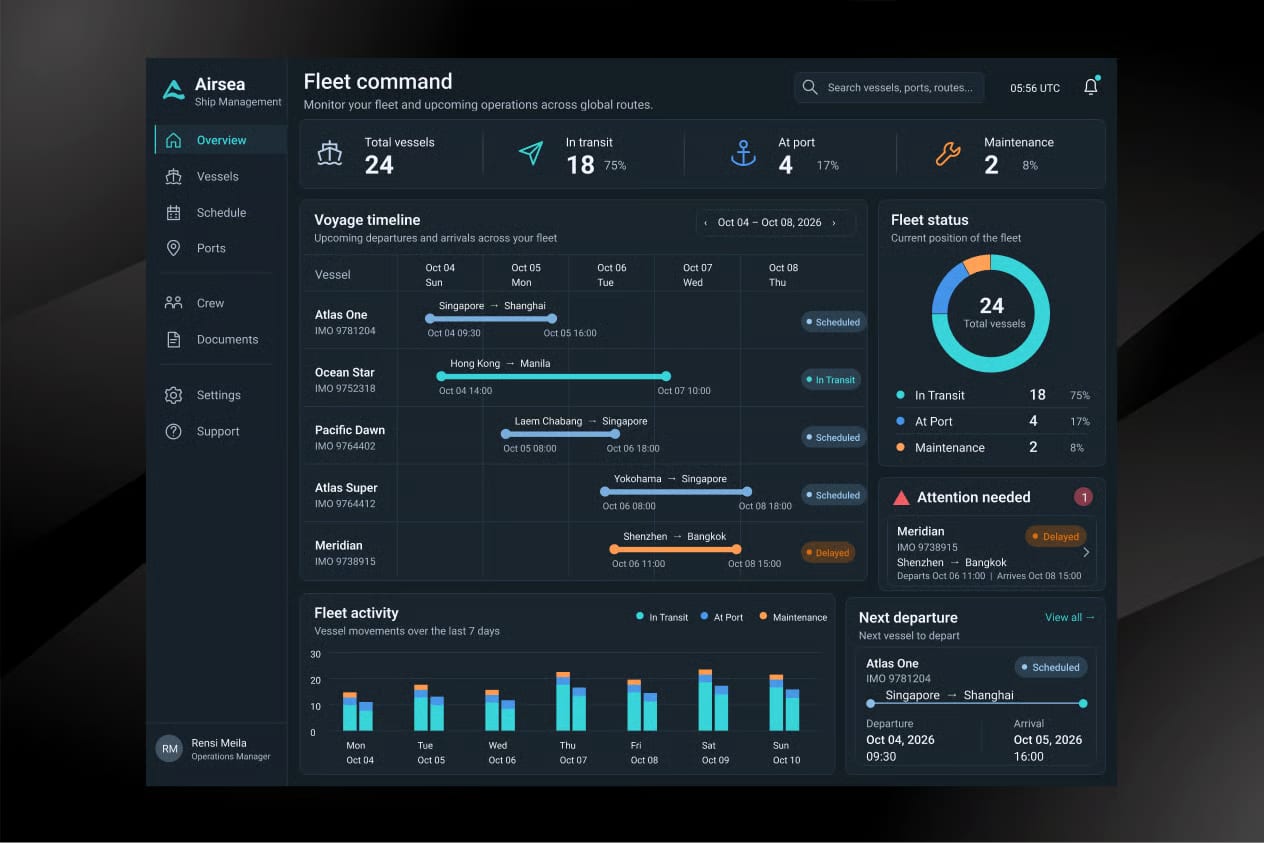The image size is (1264, 843).
Task: Click the Ports location pin icon
Action: click(174, 248)
